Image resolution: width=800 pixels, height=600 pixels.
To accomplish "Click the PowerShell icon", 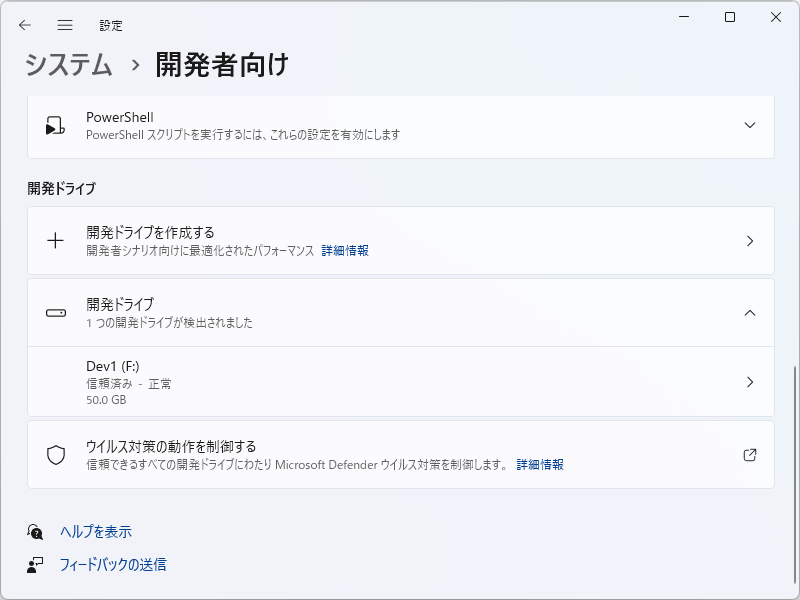I will (55, 126).
